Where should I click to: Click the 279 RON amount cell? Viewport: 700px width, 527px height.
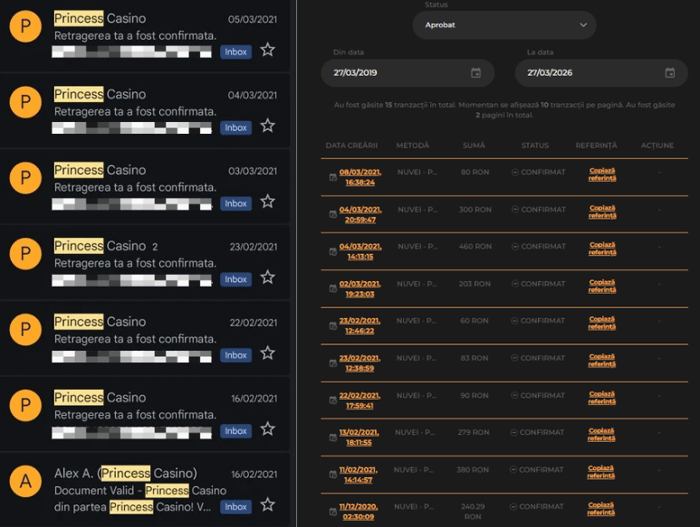coord(474,432)
